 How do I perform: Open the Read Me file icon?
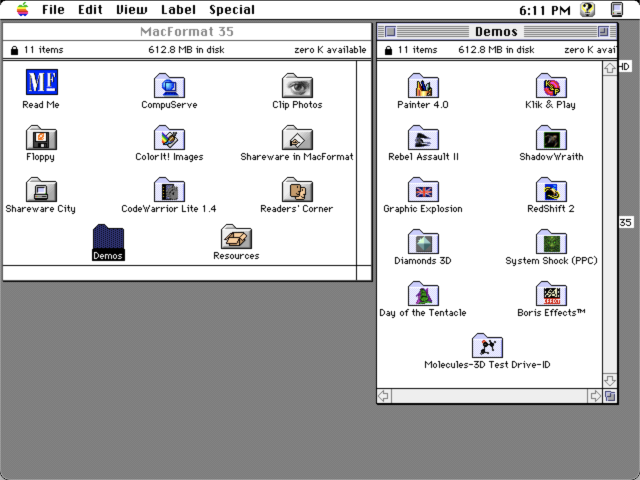tap(42, 82)
